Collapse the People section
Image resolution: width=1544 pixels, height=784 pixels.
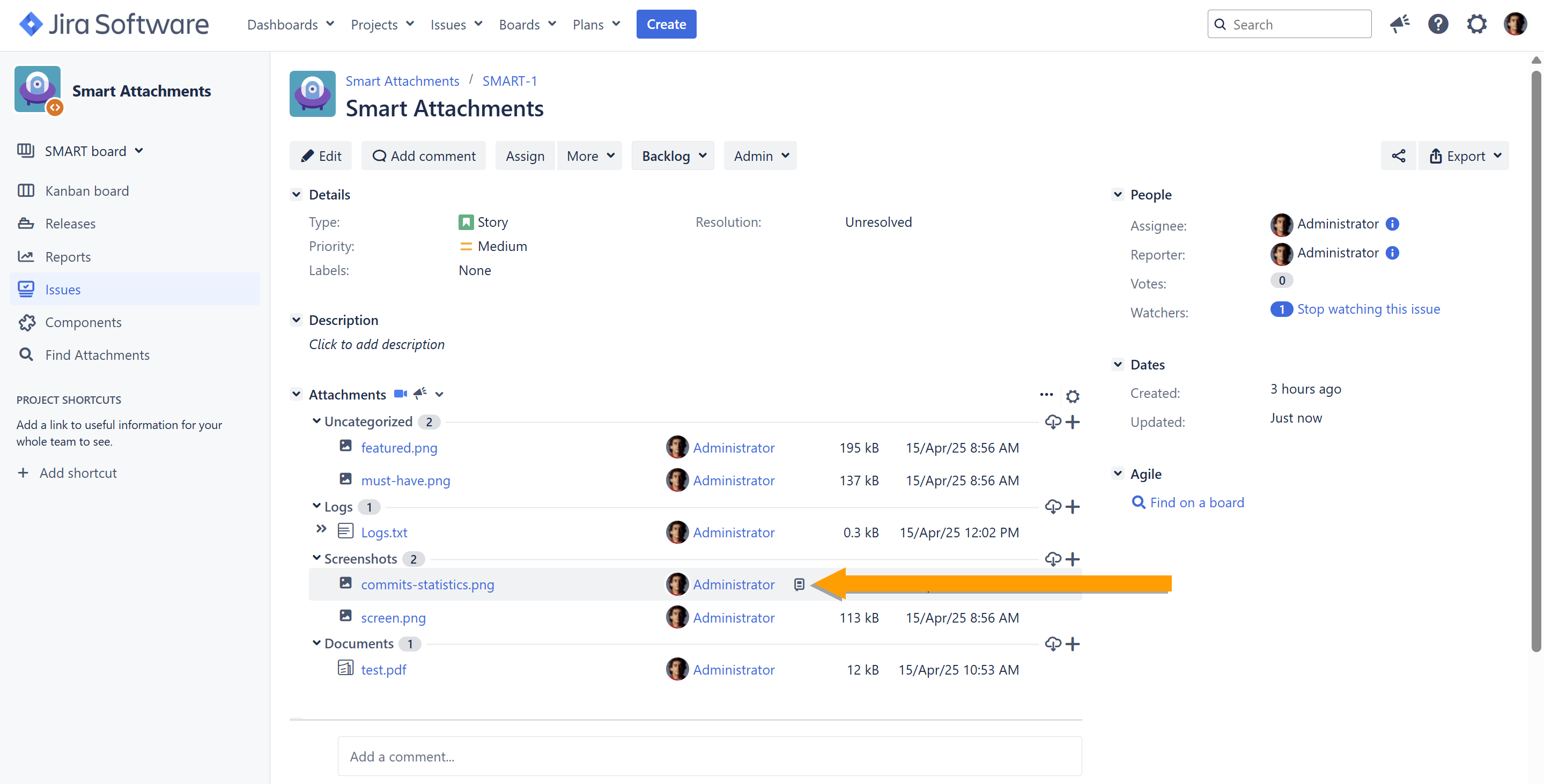(1117, 194)
